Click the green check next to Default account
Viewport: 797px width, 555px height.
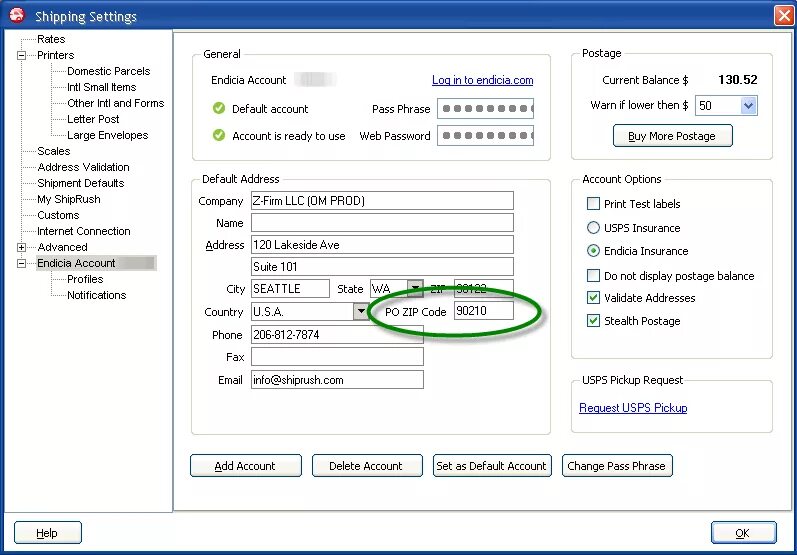219,108
